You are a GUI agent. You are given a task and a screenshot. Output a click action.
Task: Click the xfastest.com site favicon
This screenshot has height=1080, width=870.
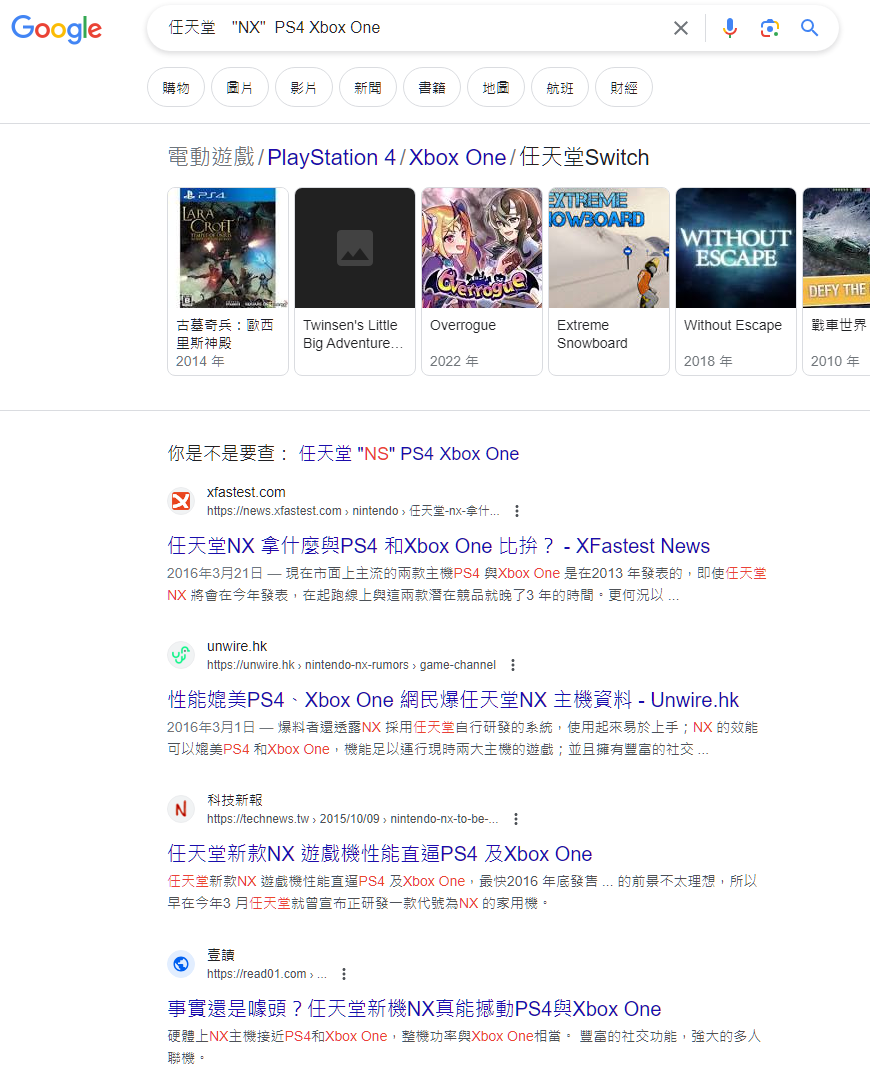(181, 501)
